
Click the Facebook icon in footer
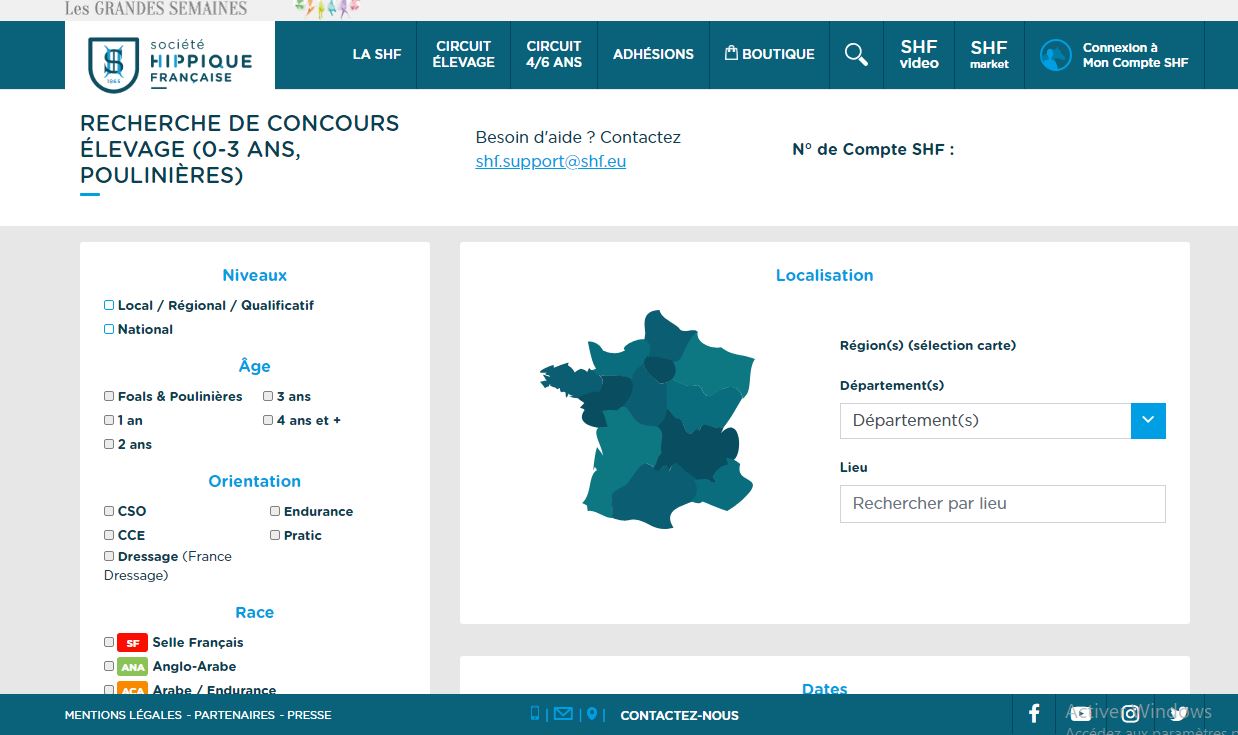tap(1034, 714)
